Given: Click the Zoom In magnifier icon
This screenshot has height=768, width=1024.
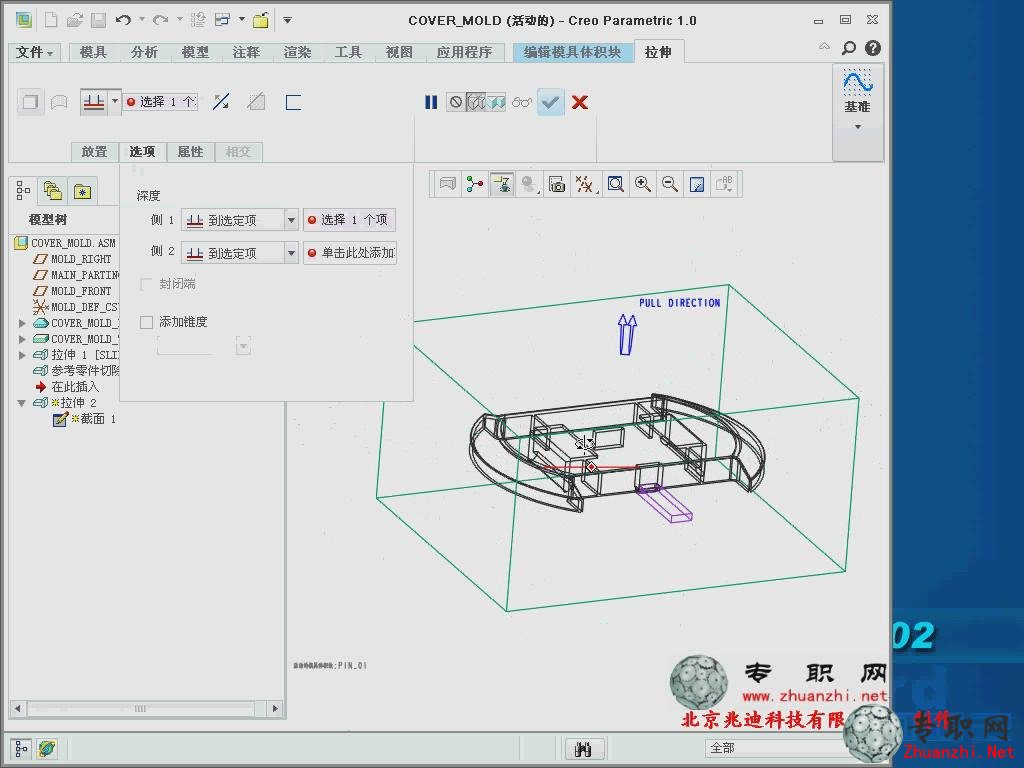Looking at the screenshot, I should [643, 184].
